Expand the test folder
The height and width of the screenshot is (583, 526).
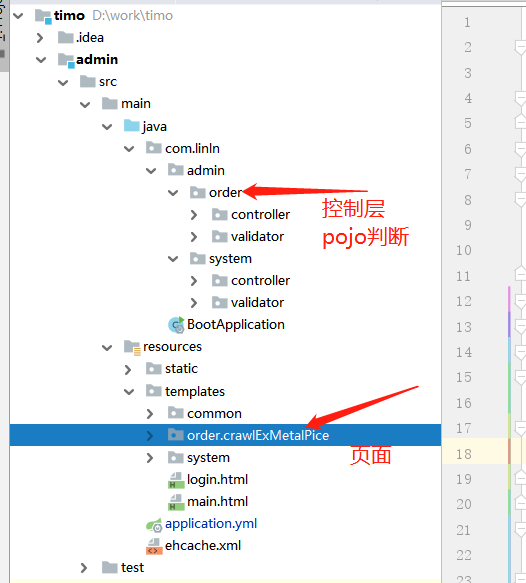coord(84,568)
